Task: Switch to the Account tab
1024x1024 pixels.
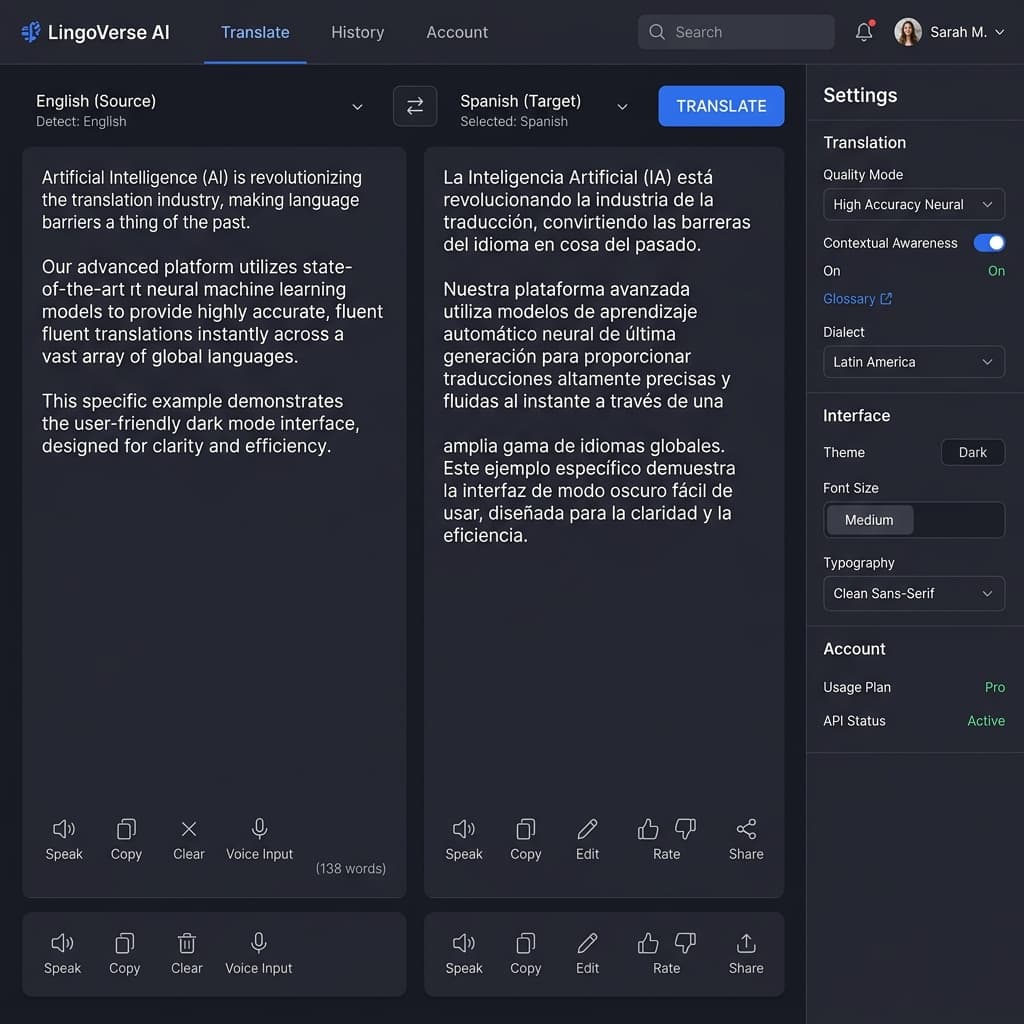Action: coord(457,32)
